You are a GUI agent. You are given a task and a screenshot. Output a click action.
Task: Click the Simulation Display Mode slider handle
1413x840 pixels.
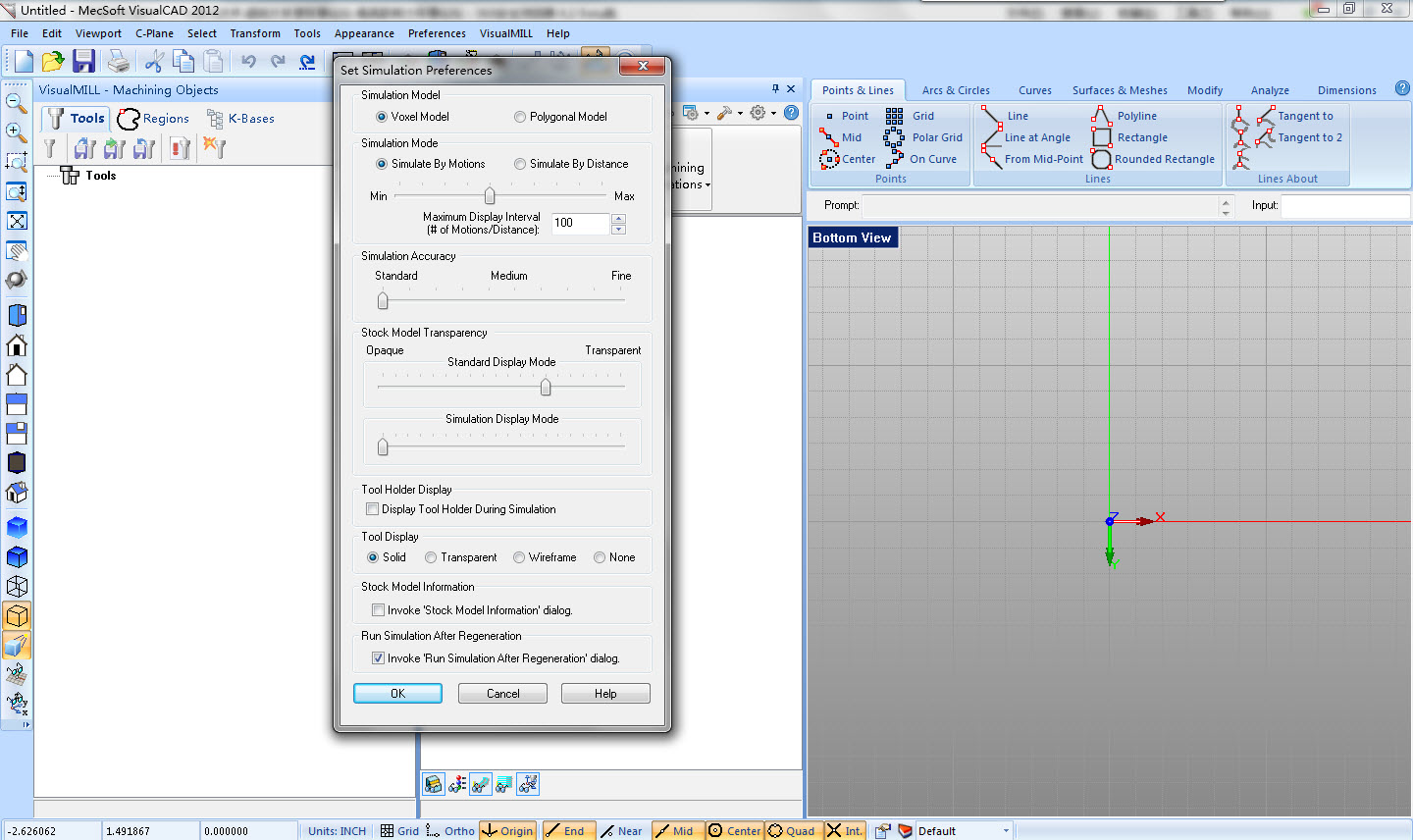coord(383,446)
